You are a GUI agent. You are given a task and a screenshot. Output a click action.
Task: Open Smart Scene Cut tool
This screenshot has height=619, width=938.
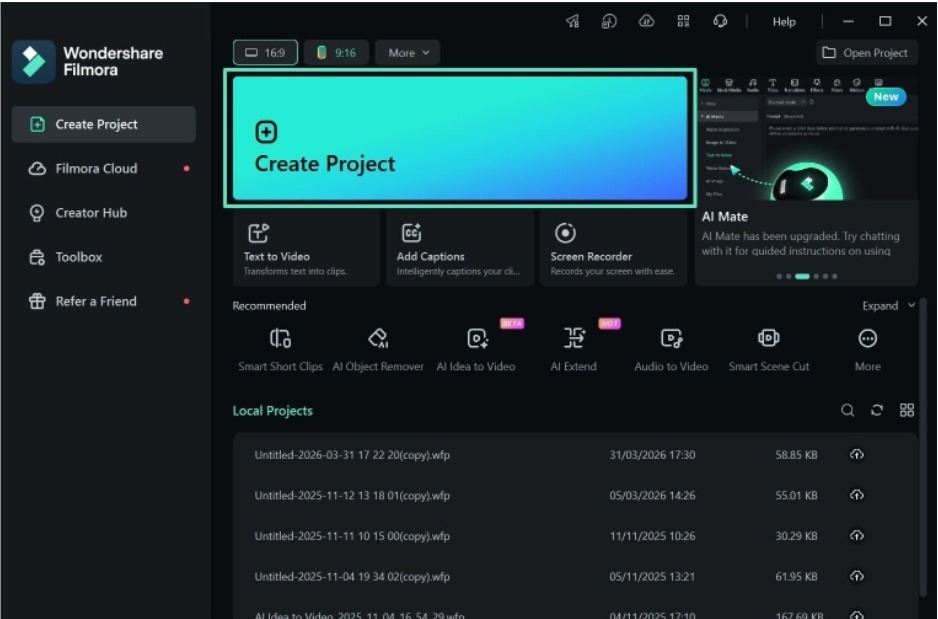769,349
